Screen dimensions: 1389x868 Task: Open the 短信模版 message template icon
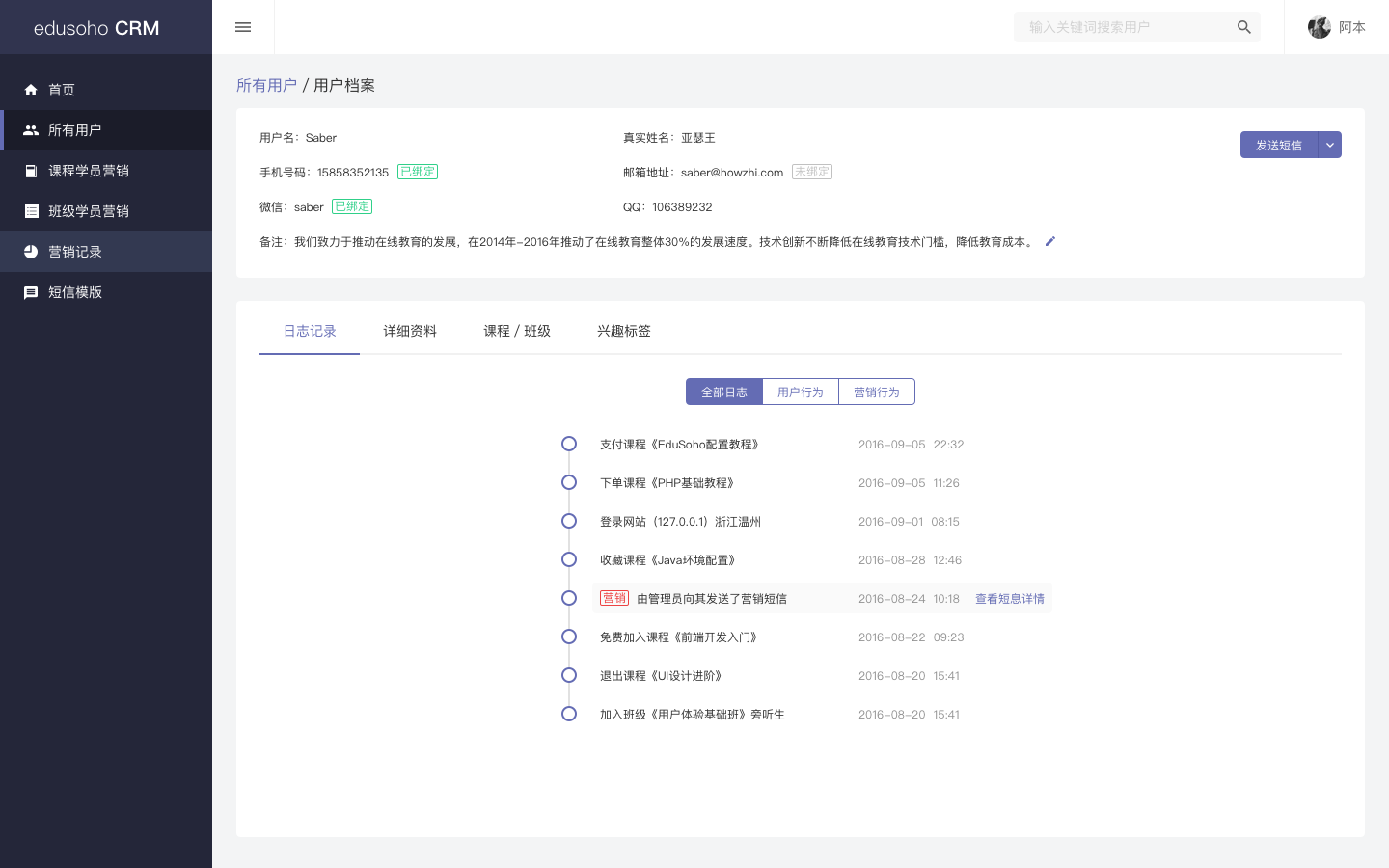[x=31, y=292]
